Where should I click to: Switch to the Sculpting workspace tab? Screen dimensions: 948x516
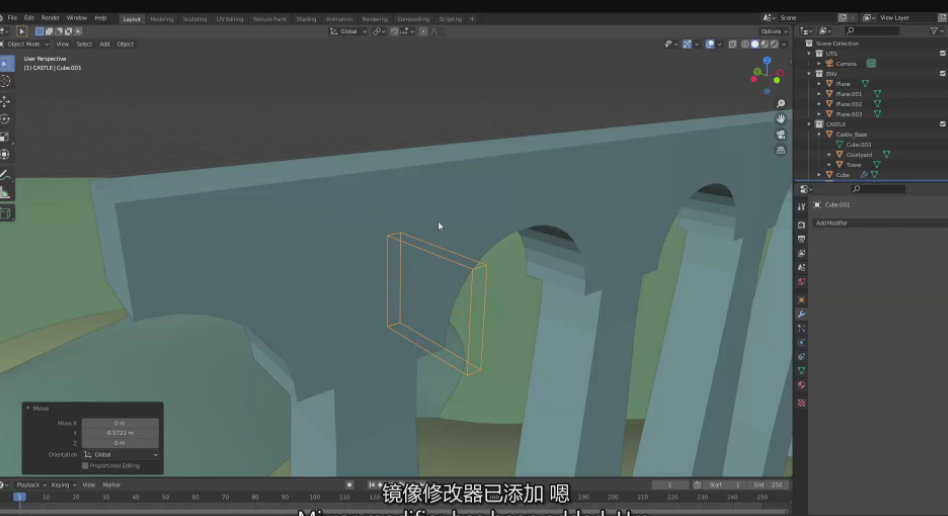pos(195,19)
